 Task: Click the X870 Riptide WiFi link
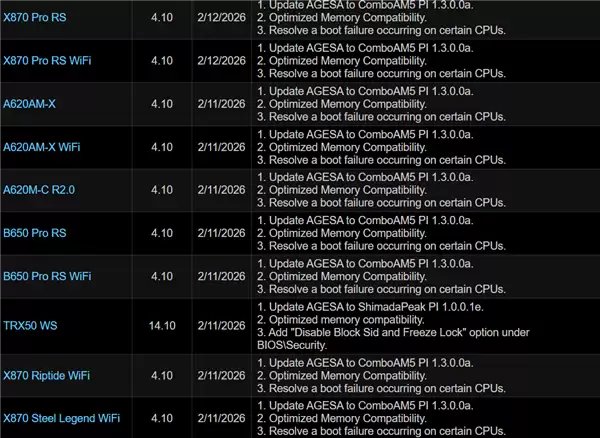click(x=47, y=374)
